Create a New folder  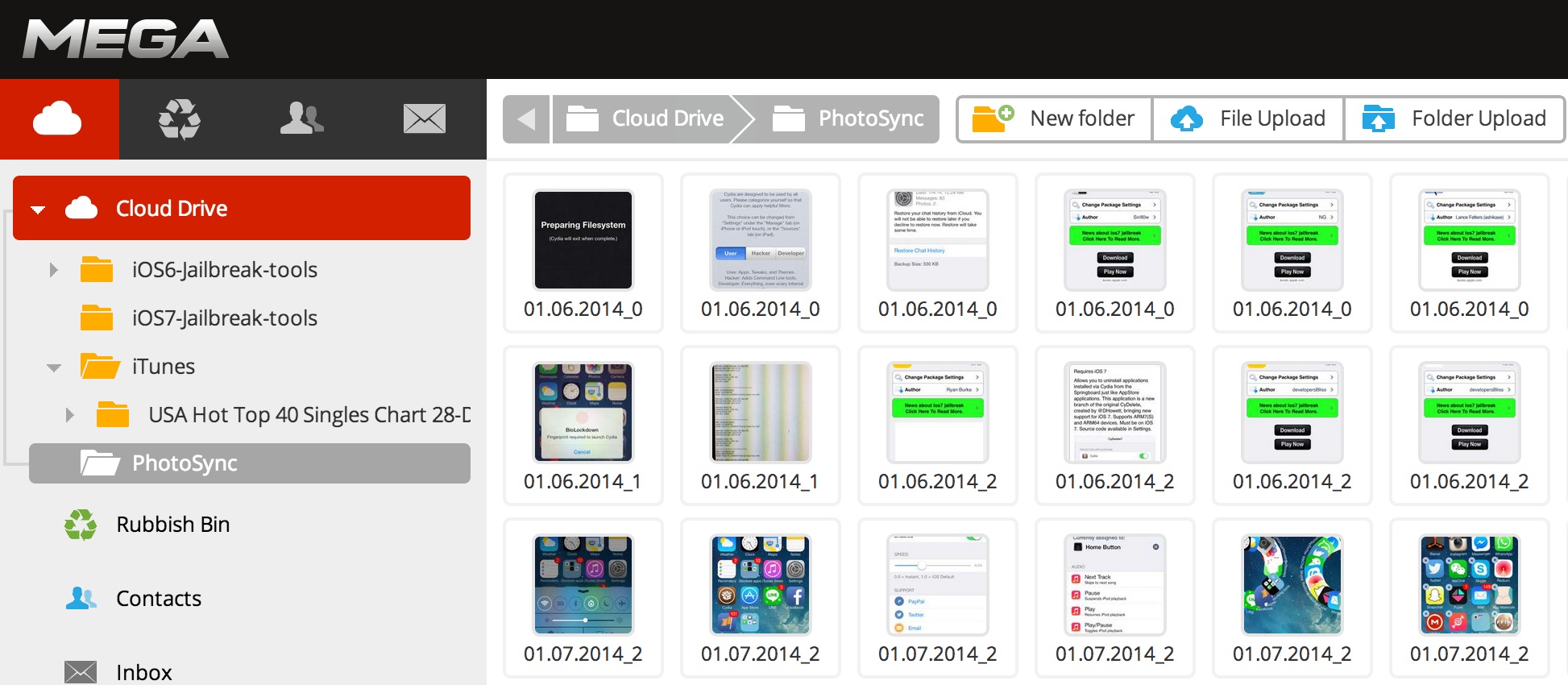point(1055,119)
